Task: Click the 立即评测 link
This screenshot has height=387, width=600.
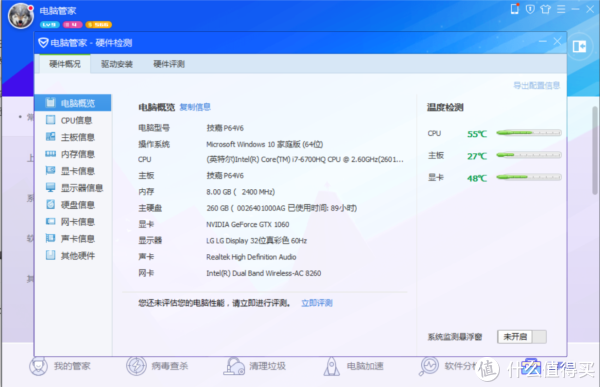Action: (x=317, y=303)
